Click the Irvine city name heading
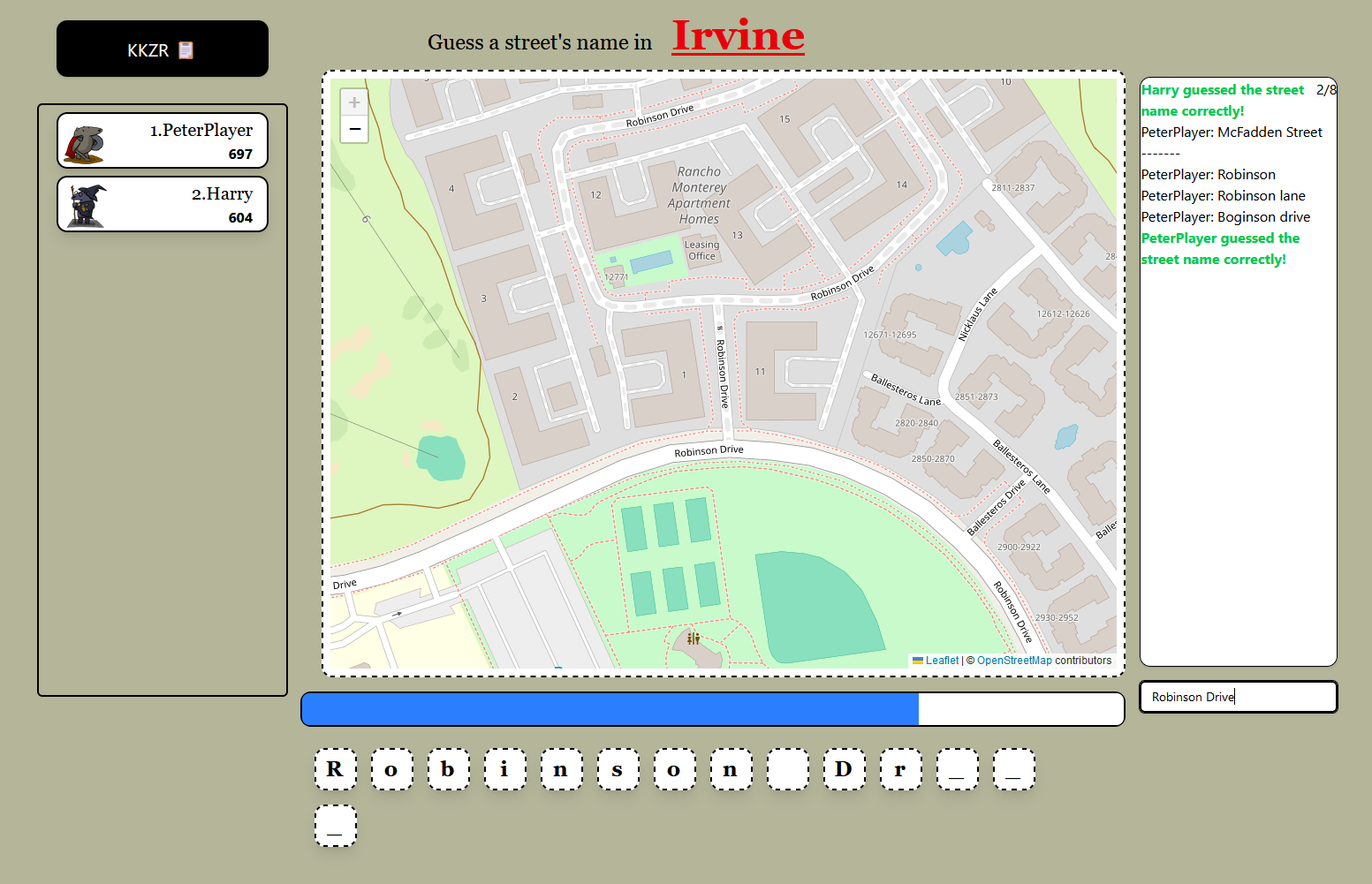 [738, 37]
